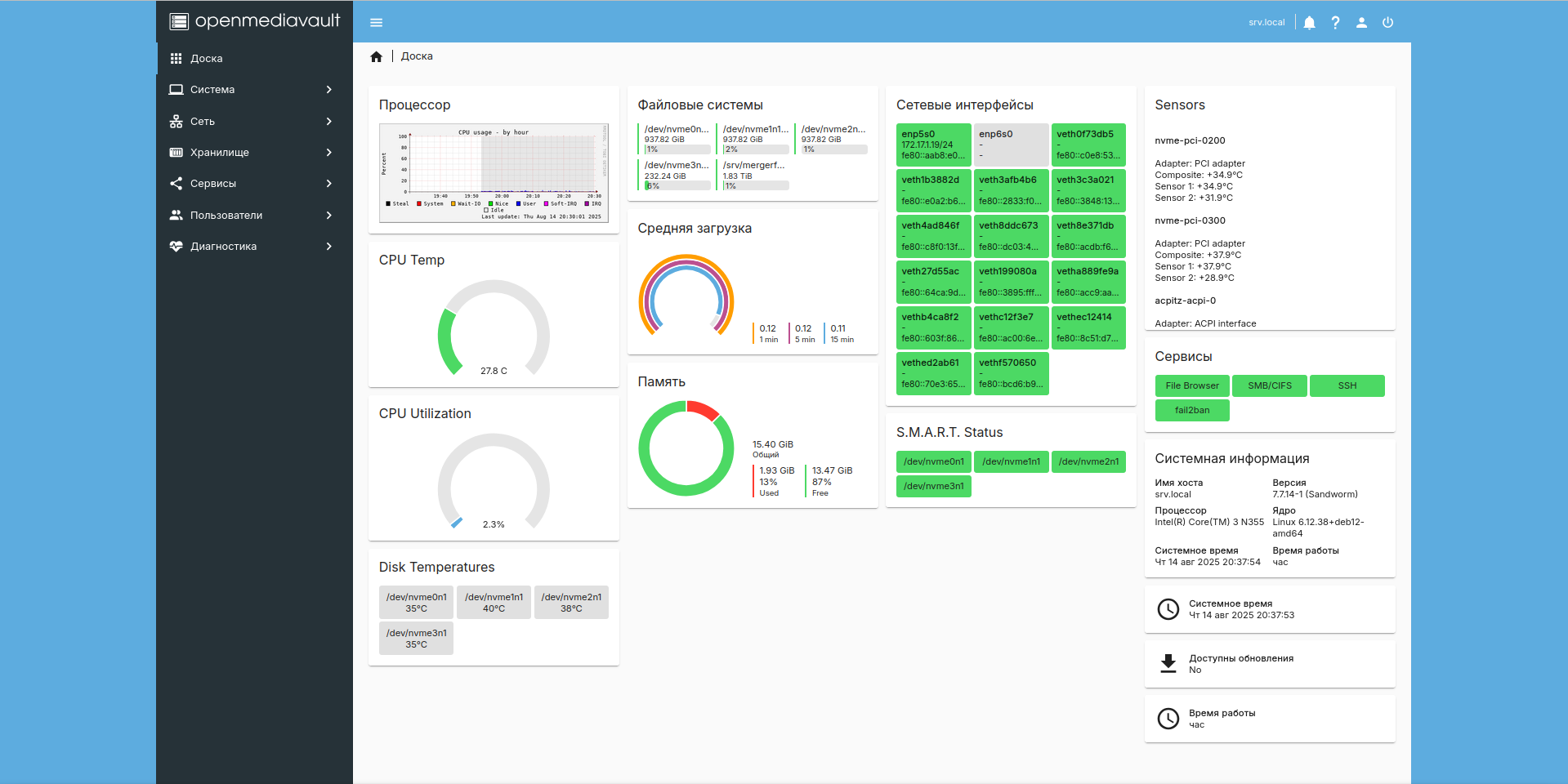The width and height of the screenshot is (1568, 784).
Task: Click the openmediavault logo
Action: 255,21
